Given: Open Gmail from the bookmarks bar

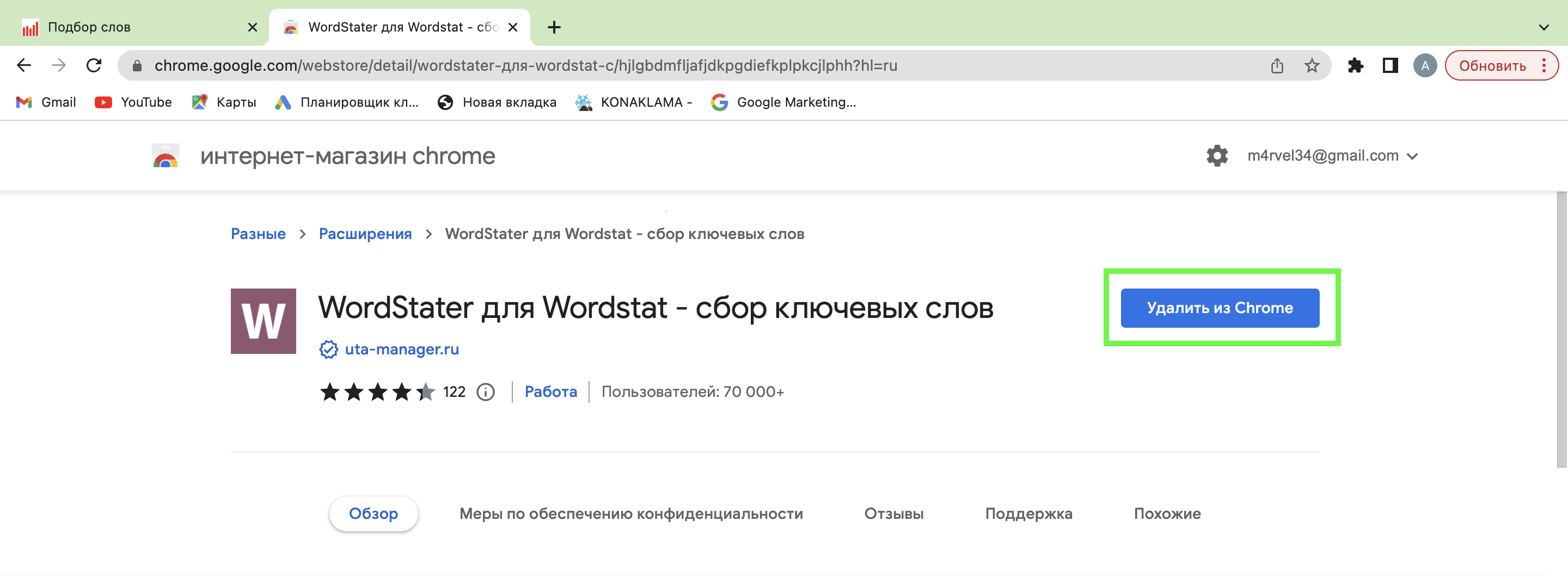Looking at the screenshot, I should 46,102.
